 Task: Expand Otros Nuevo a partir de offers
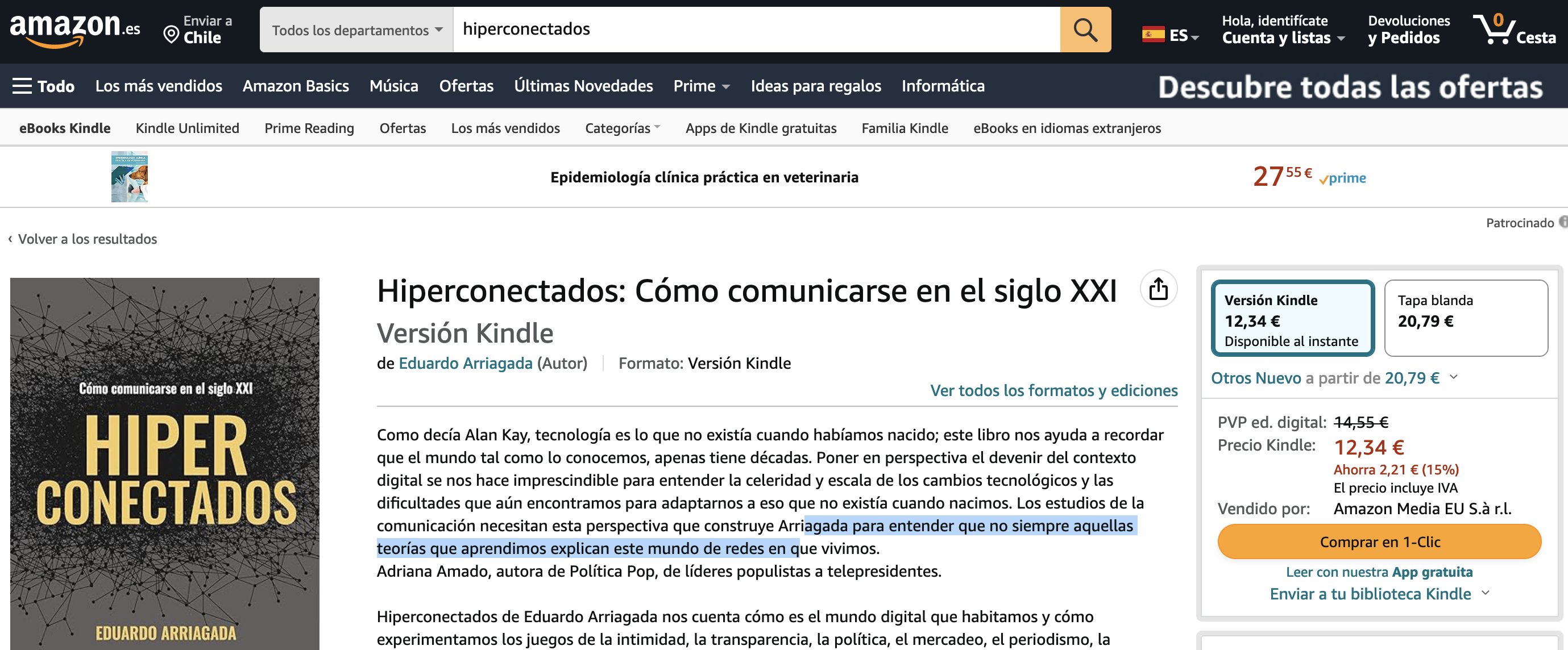pyautogui.click(x=1334, y=378)
